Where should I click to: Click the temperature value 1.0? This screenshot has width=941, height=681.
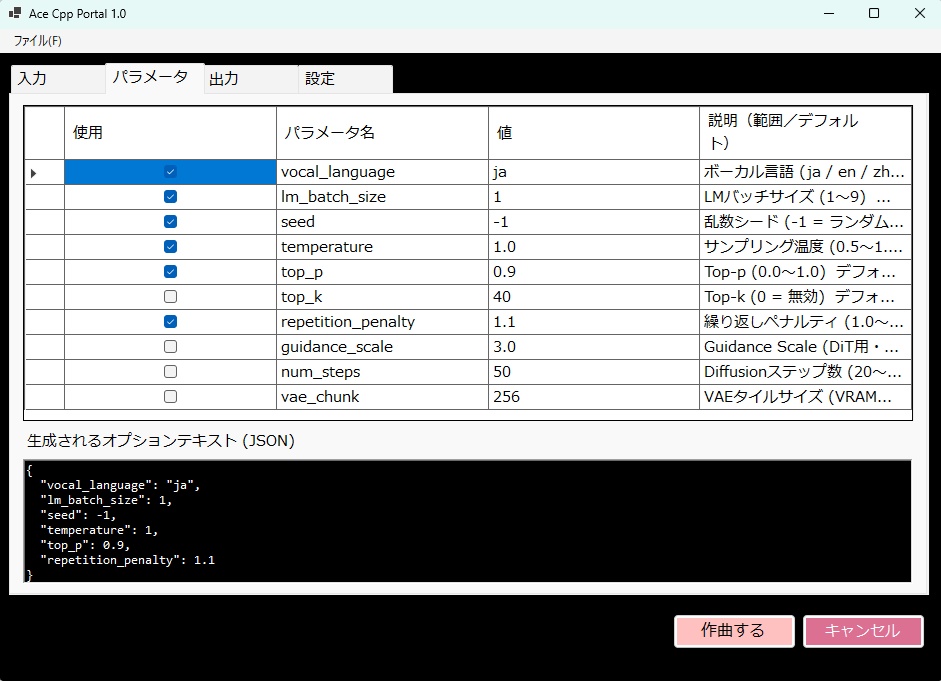[594, 247]
